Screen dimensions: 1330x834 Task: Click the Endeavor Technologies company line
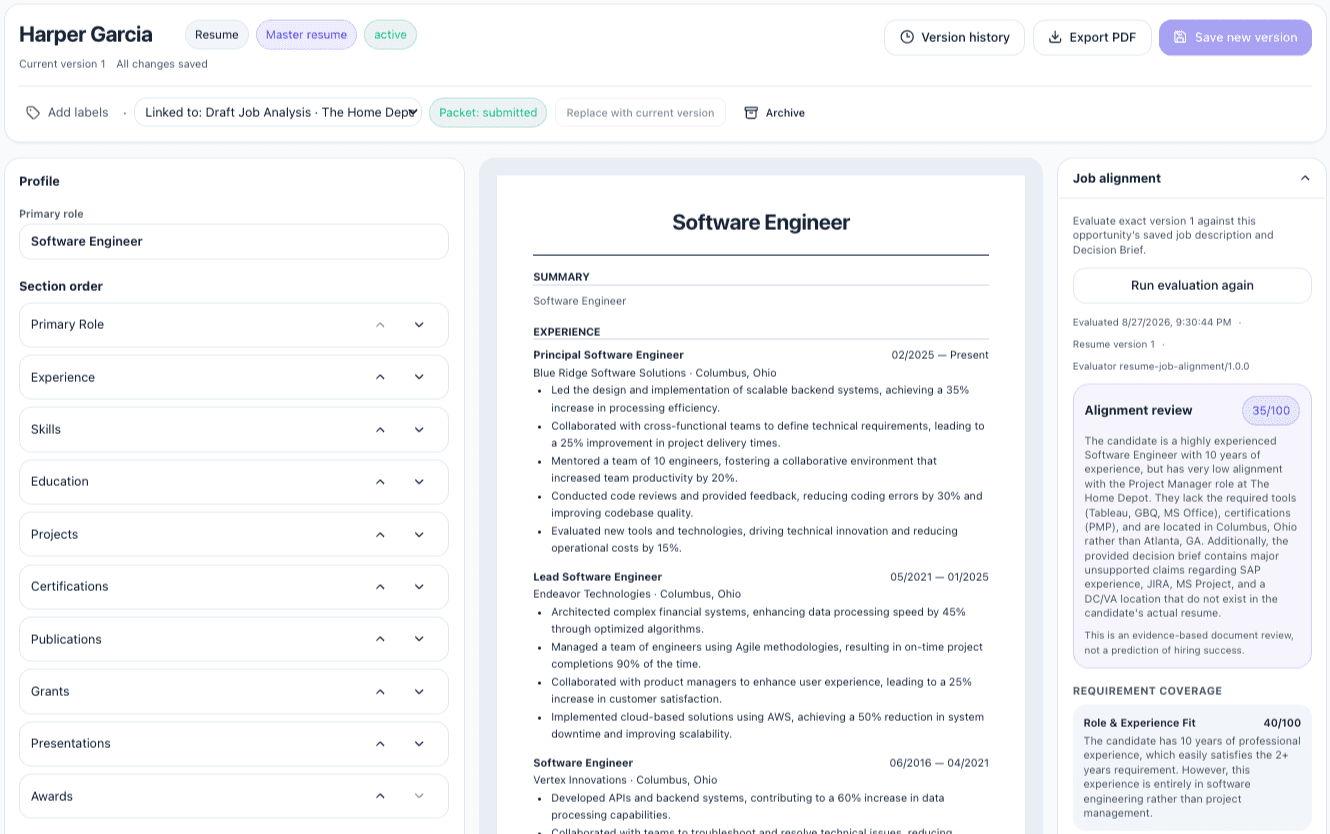[637, 594]
